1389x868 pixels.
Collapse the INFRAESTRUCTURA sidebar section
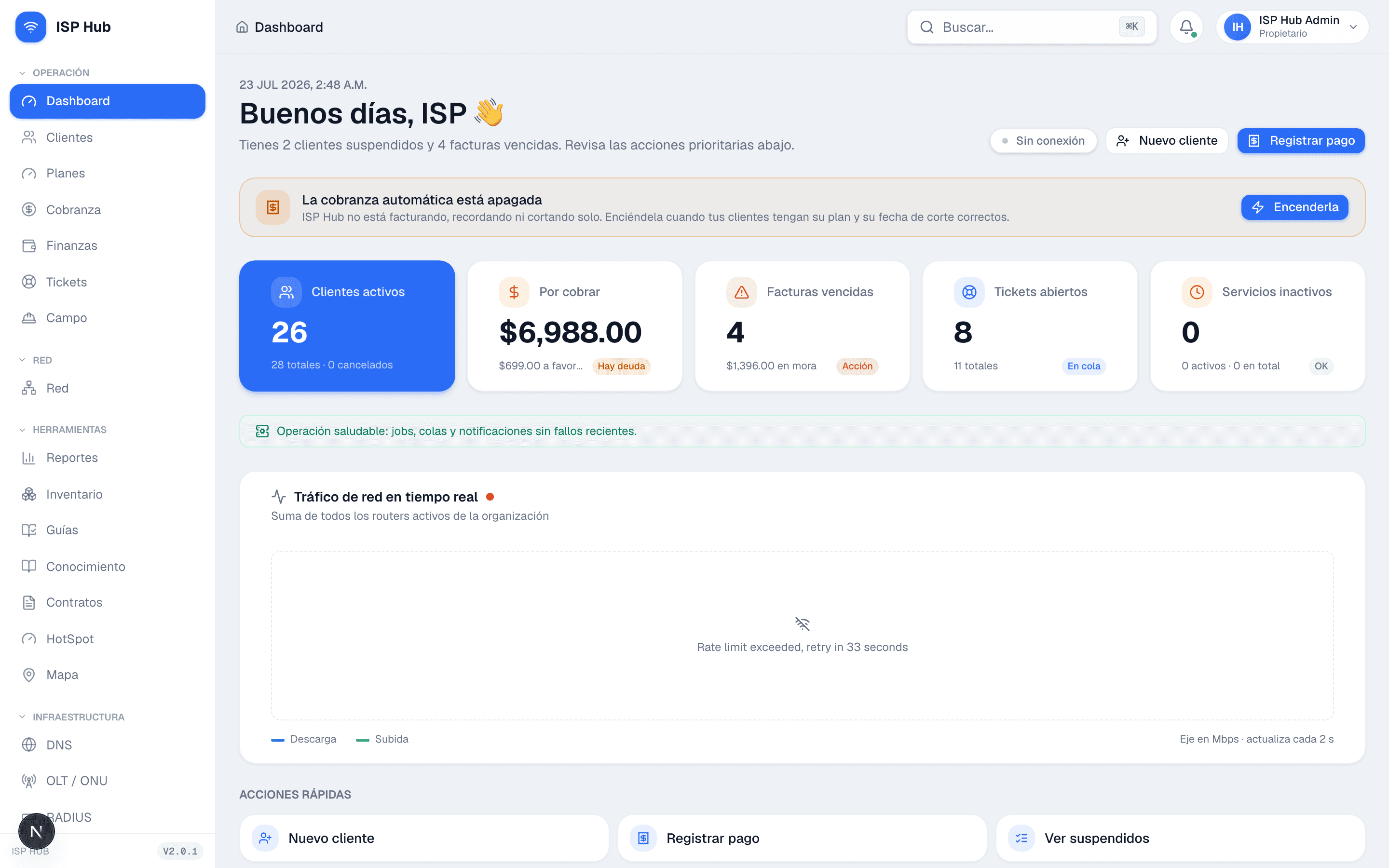pos(72,717)
